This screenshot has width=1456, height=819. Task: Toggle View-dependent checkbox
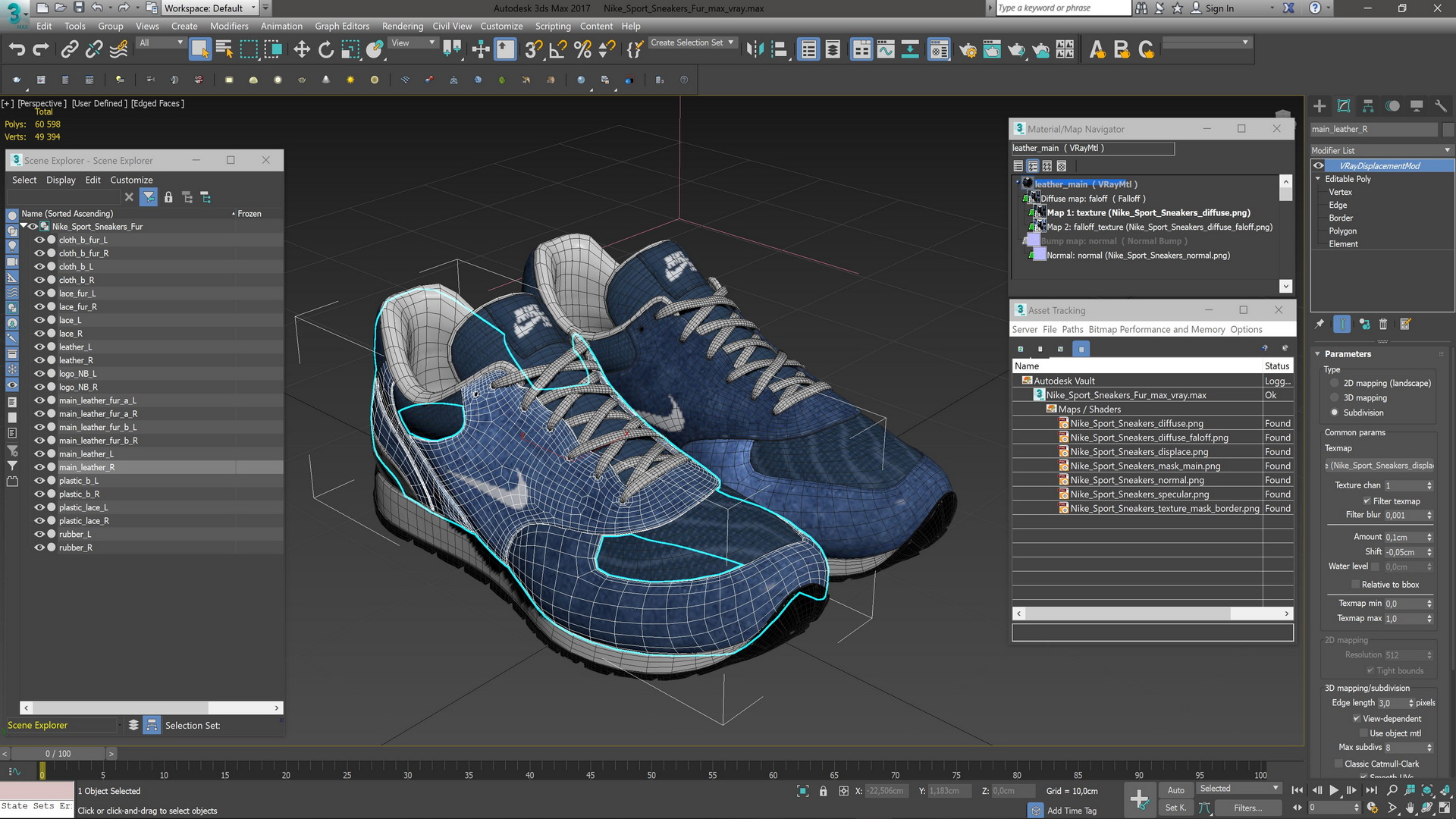[x=1357, y=719]
